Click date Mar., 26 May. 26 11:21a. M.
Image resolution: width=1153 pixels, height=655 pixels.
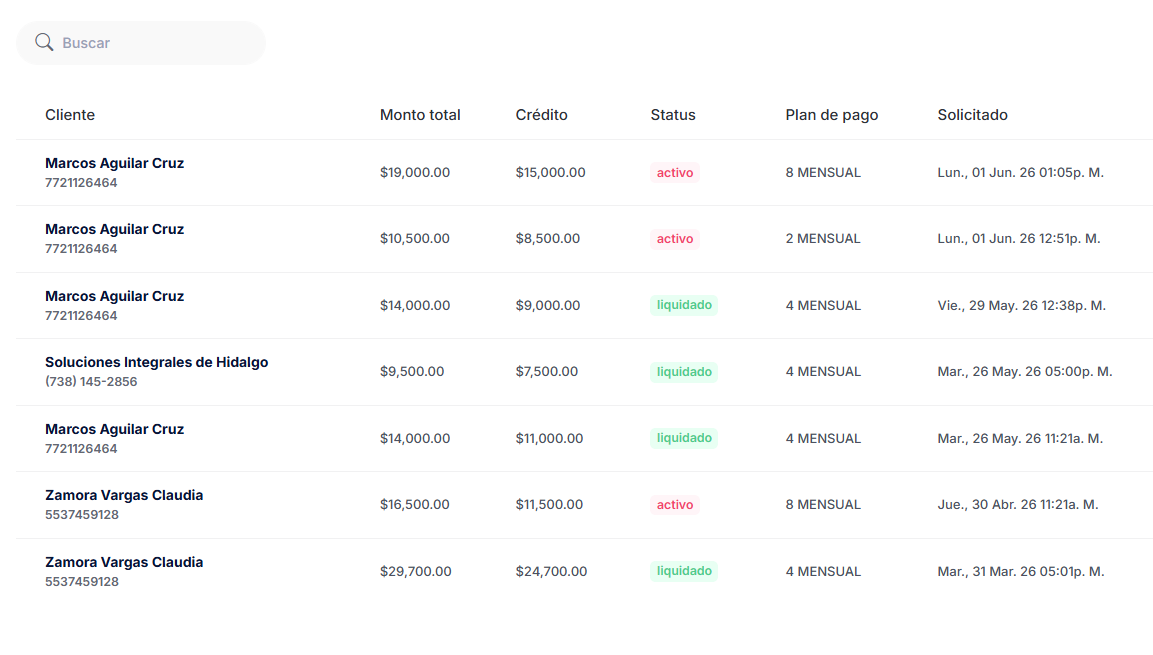[1020, 439]
